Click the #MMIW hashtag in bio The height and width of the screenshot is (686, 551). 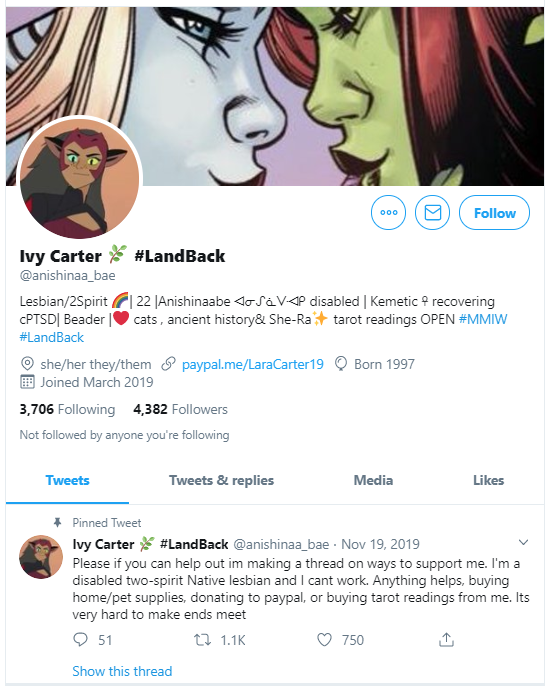pos(483,319)
